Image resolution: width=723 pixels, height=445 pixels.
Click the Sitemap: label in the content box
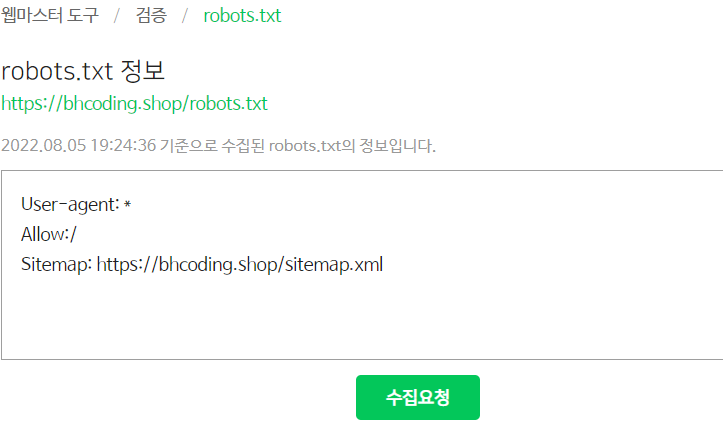point(56,265)
